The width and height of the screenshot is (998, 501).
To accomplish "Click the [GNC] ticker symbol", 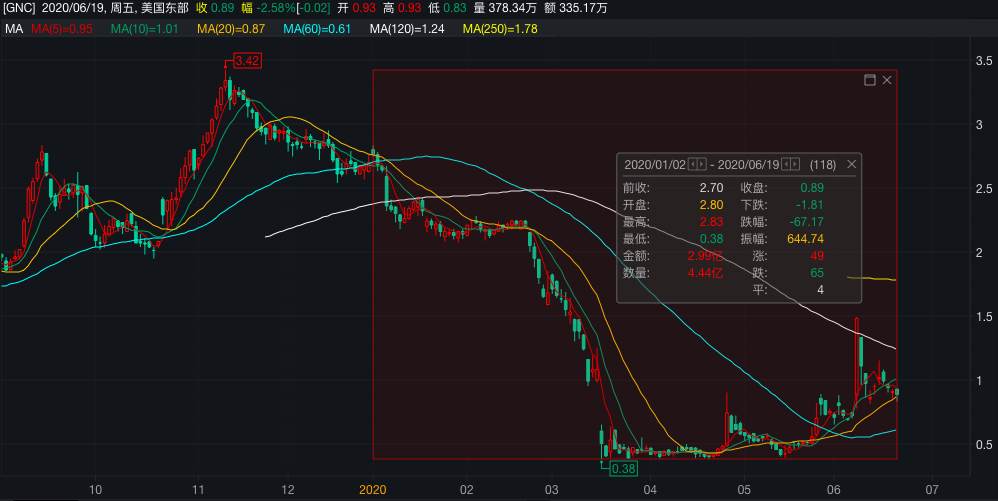I will point(19,8).
